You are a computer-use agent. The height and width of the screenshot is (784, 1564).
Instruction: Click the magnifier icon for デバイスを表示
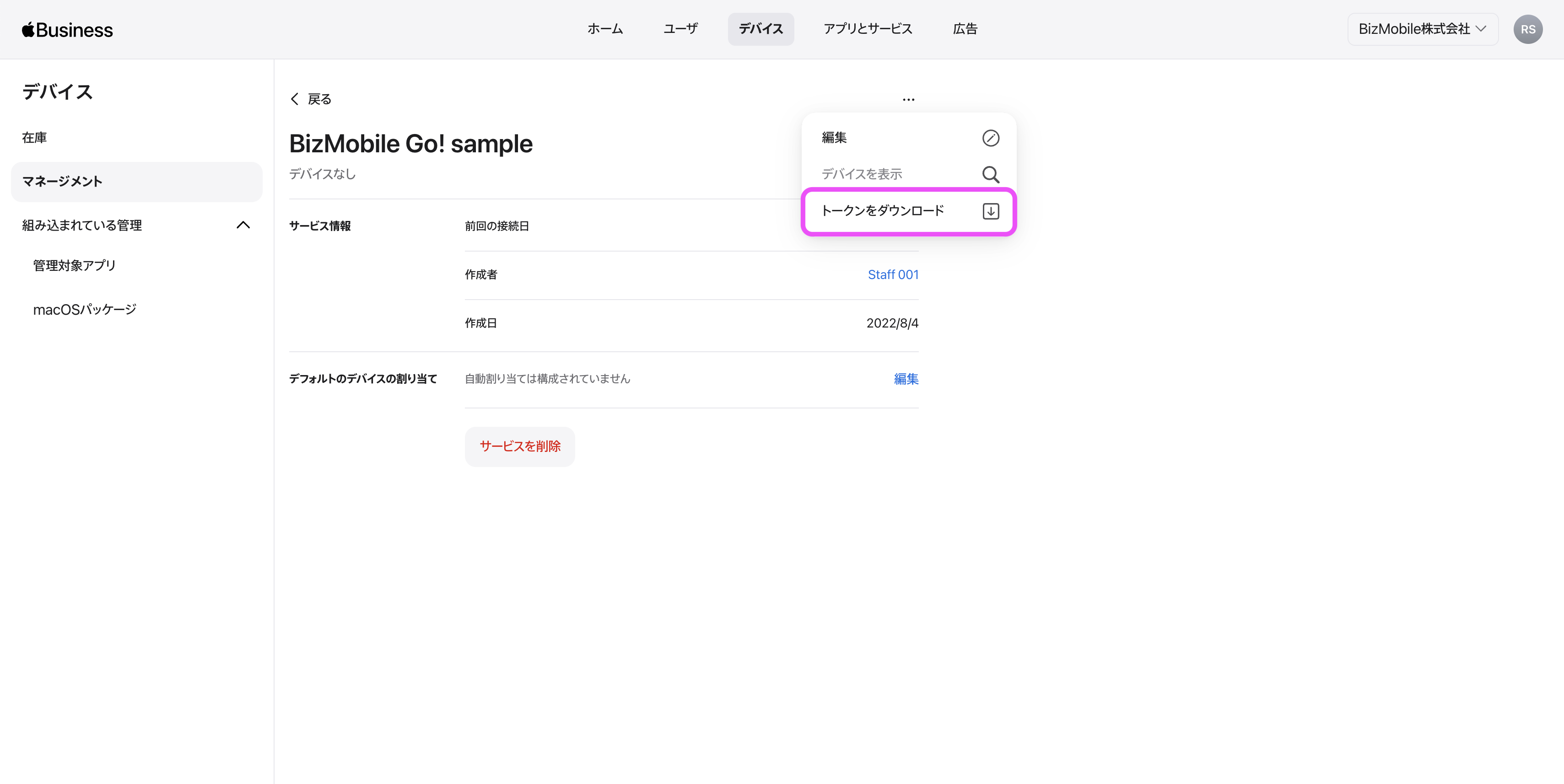[990, 175]
